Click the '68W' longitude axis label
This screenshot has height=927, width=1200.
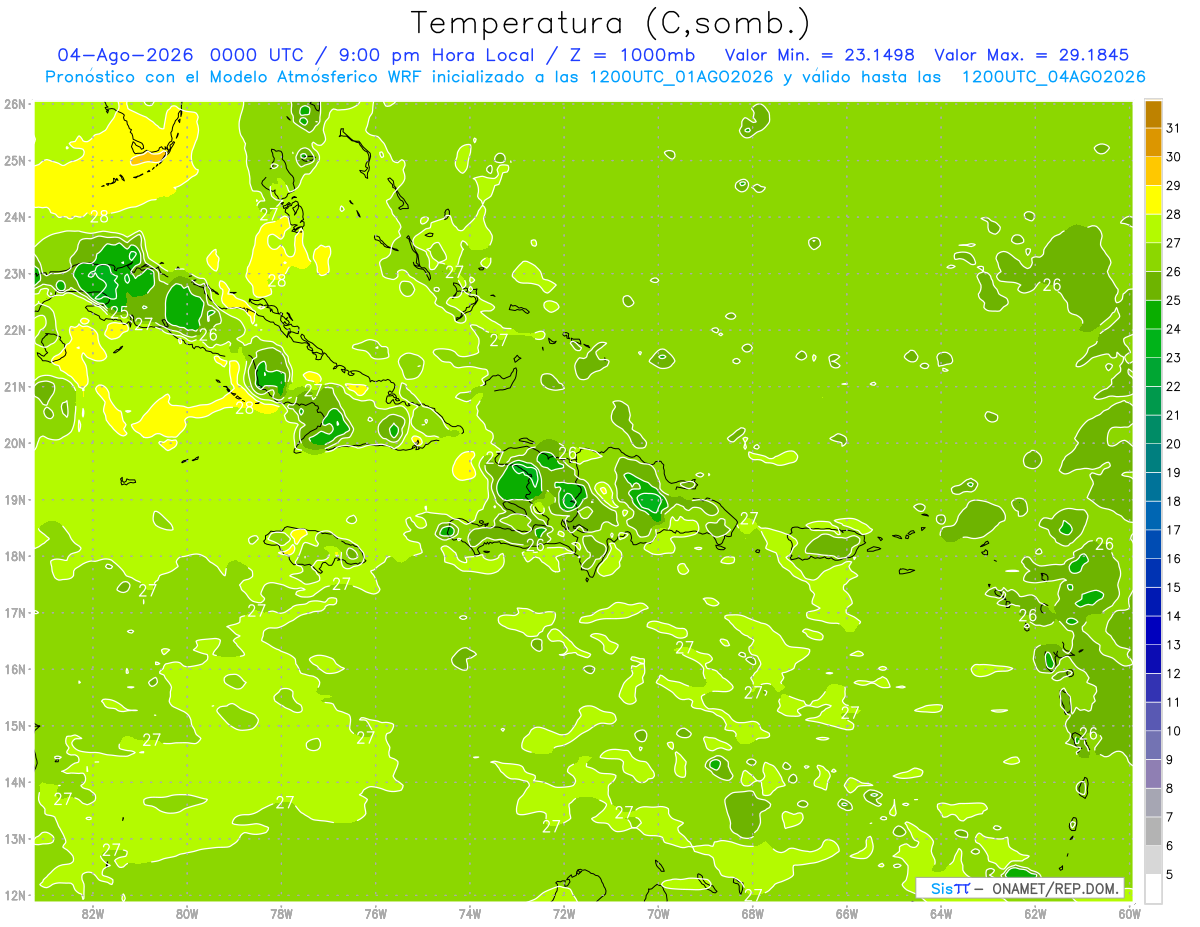tap(753, 913)
